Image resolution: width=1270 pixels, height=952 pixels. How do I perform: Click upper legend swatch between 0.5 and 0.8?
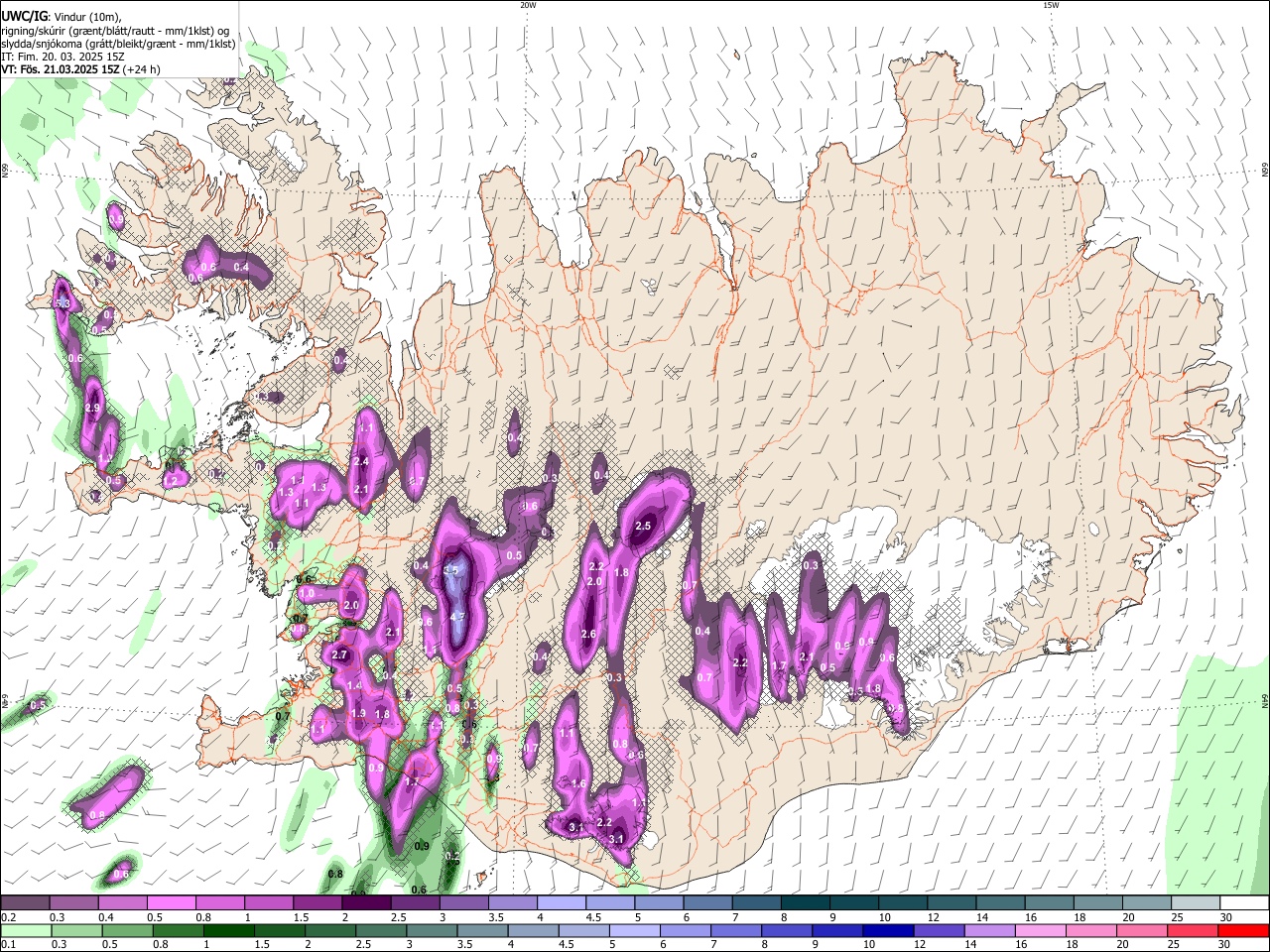[171, 902]
